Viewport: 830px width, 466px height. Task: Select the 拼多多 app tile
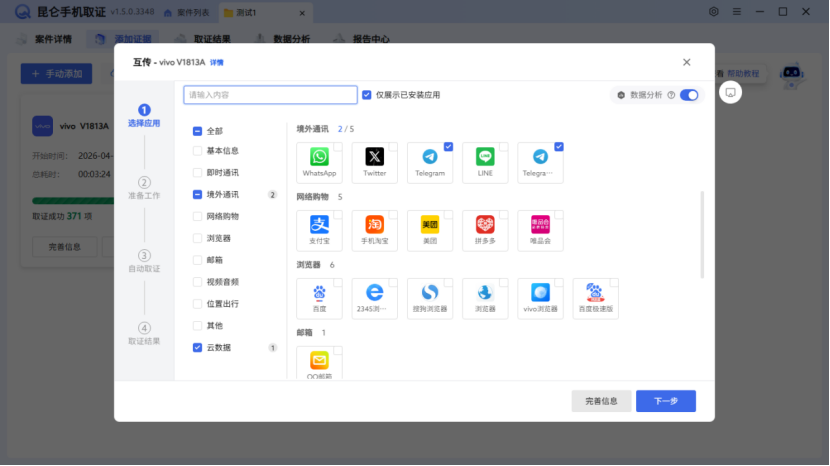click(485, 230)
